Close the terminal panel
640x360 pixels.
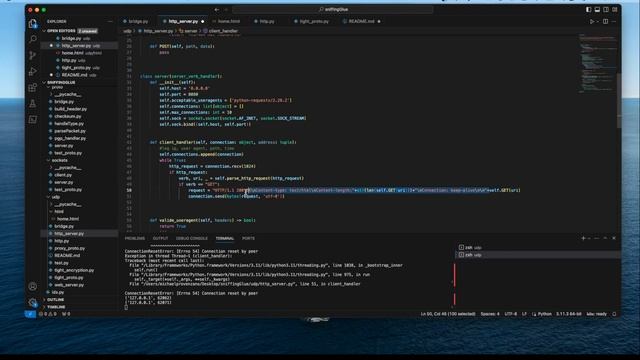[x=614, y=238]
